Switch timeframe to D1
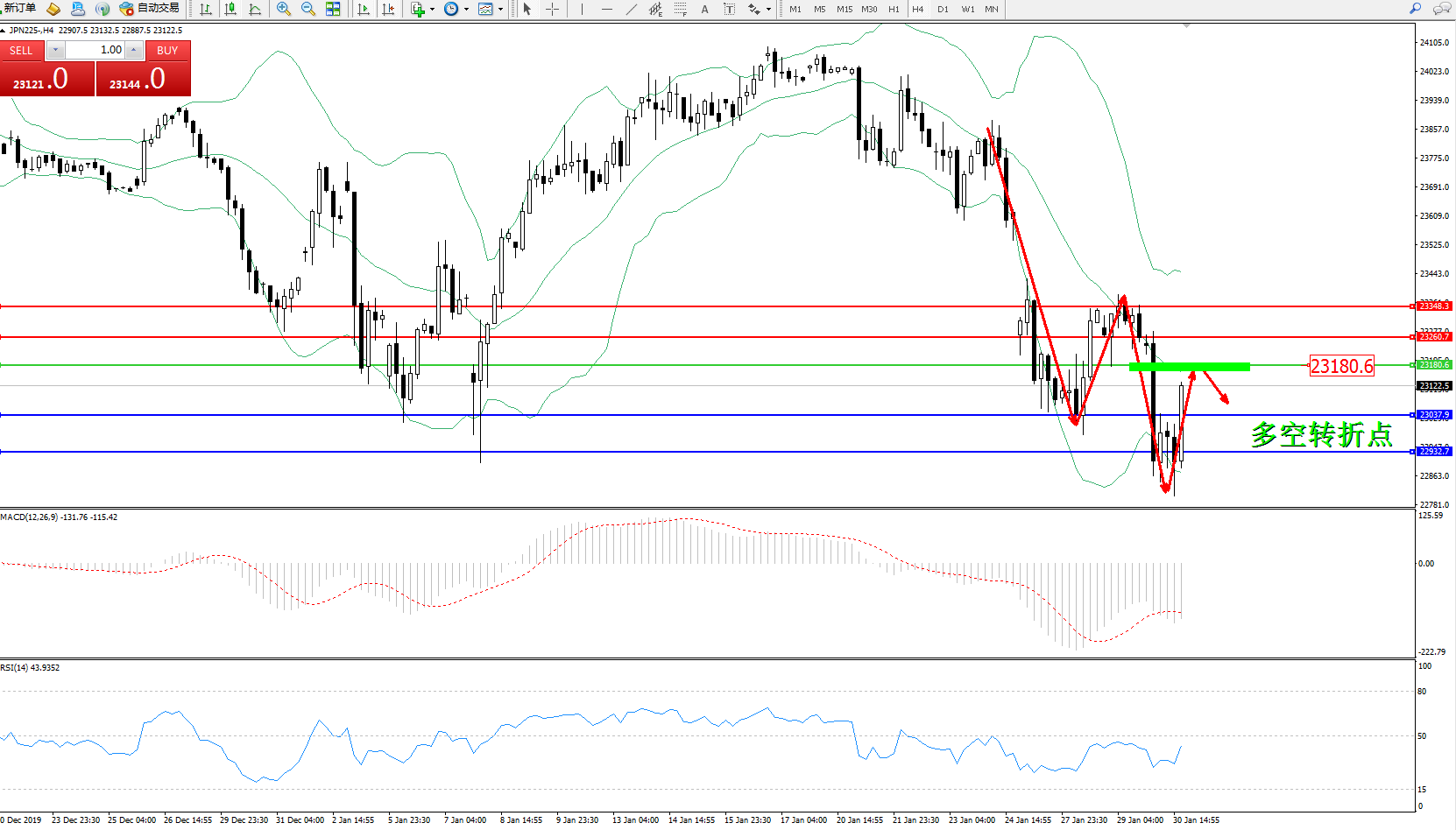 point(943,9)
